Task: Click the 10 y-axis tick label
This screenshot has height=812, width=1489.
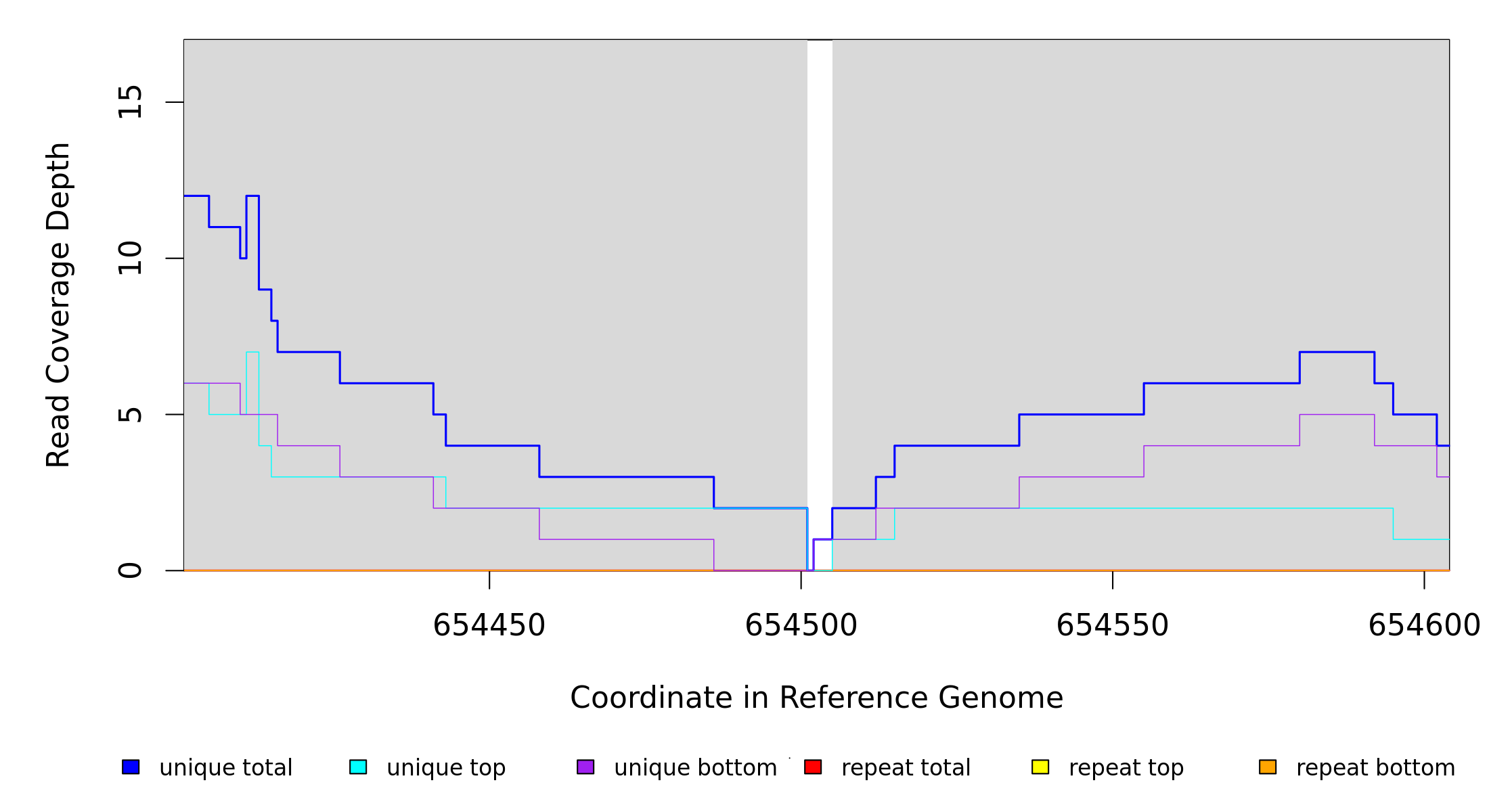Action: 131,258
